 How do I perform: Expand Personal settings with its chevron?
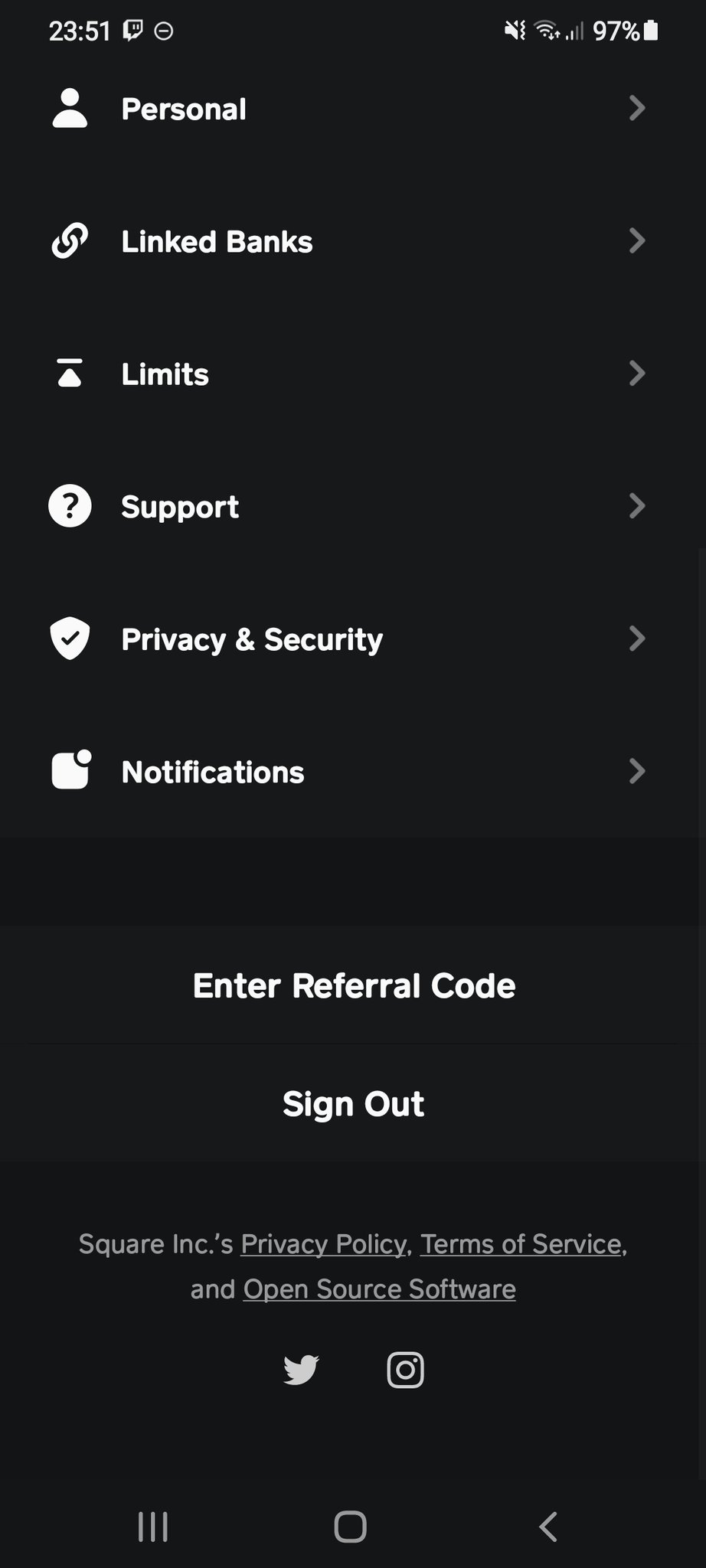point(636,108)
